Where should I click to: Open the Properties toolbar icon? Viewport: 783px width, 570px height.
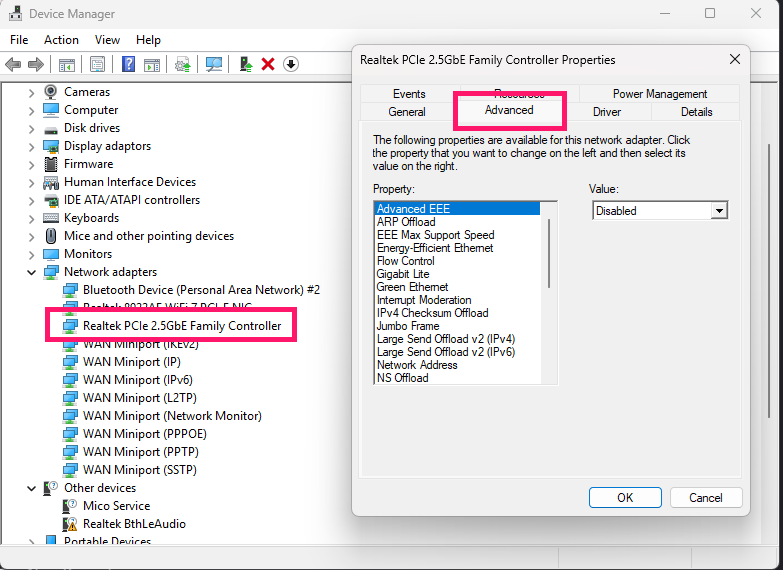(97, 64)
